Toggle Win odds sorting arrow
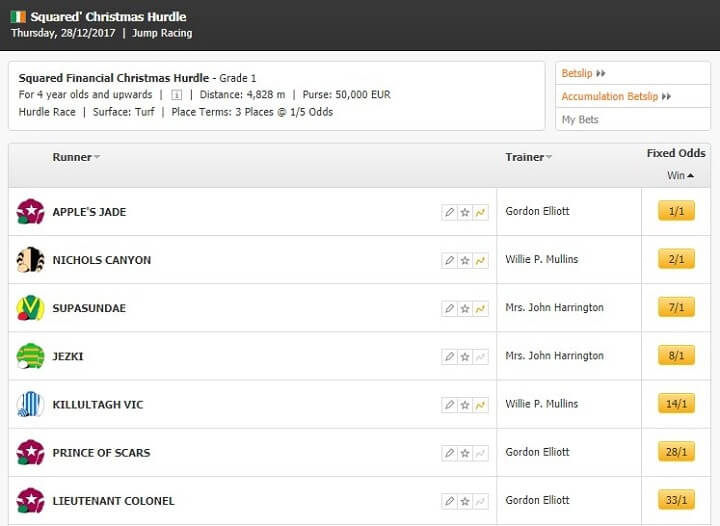Viewport: 720px width, 526px height. 691,175
